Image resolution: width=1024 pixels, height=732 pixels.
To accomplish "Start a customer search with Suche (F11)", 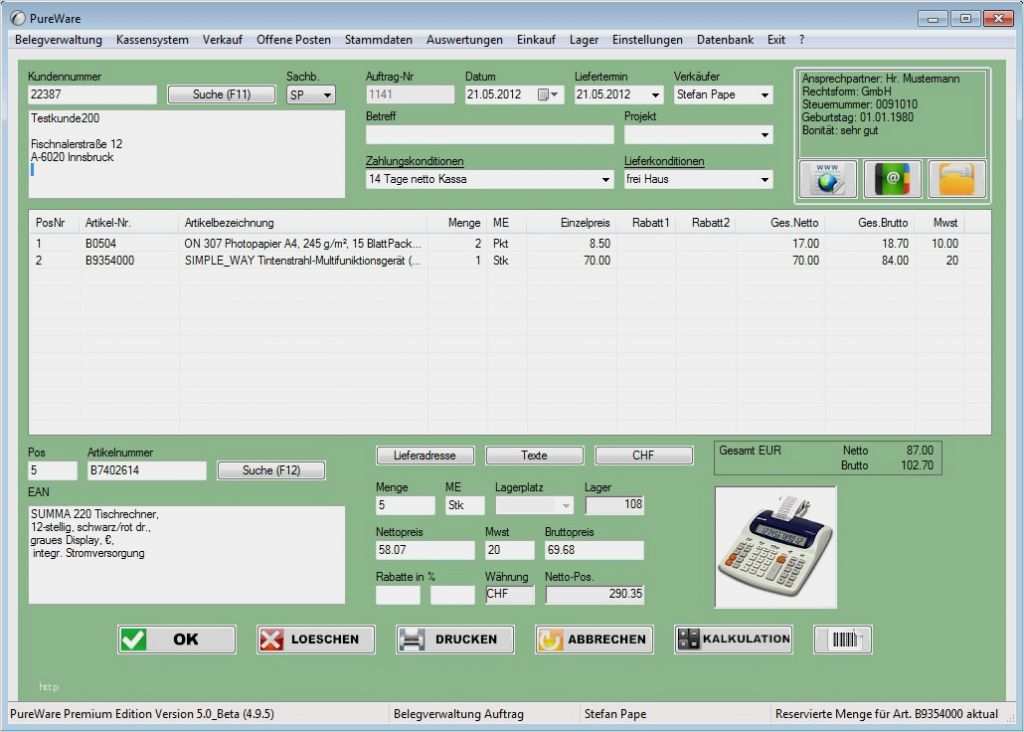I will pyautogui.click(x=221, y=94).
